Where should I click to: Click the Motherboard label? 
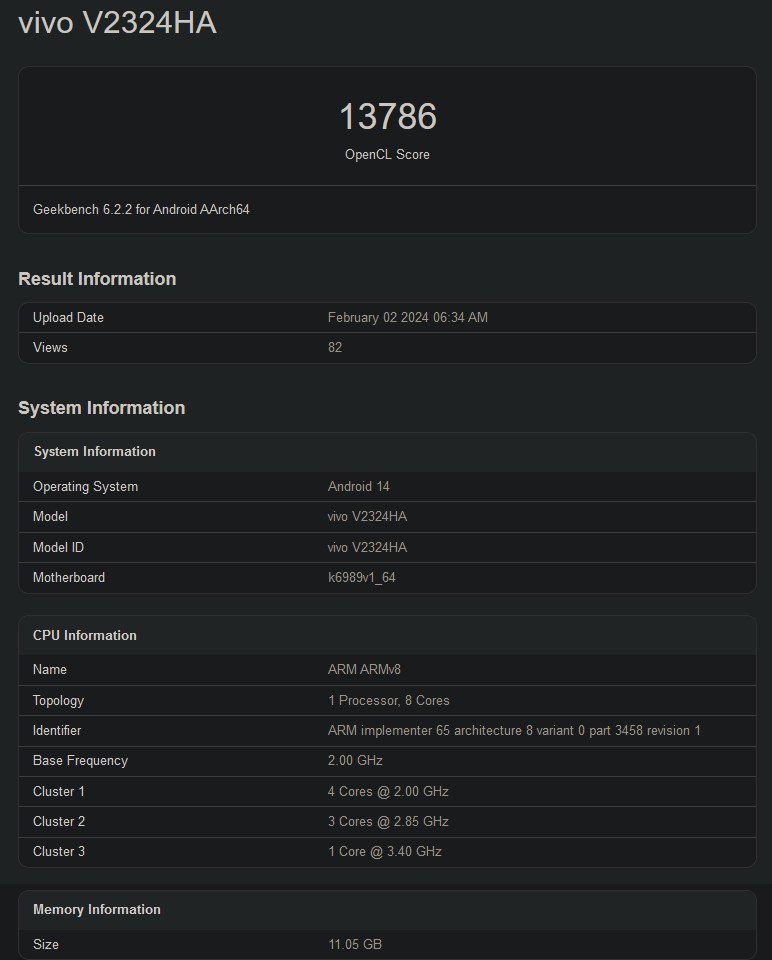[69, 577]
